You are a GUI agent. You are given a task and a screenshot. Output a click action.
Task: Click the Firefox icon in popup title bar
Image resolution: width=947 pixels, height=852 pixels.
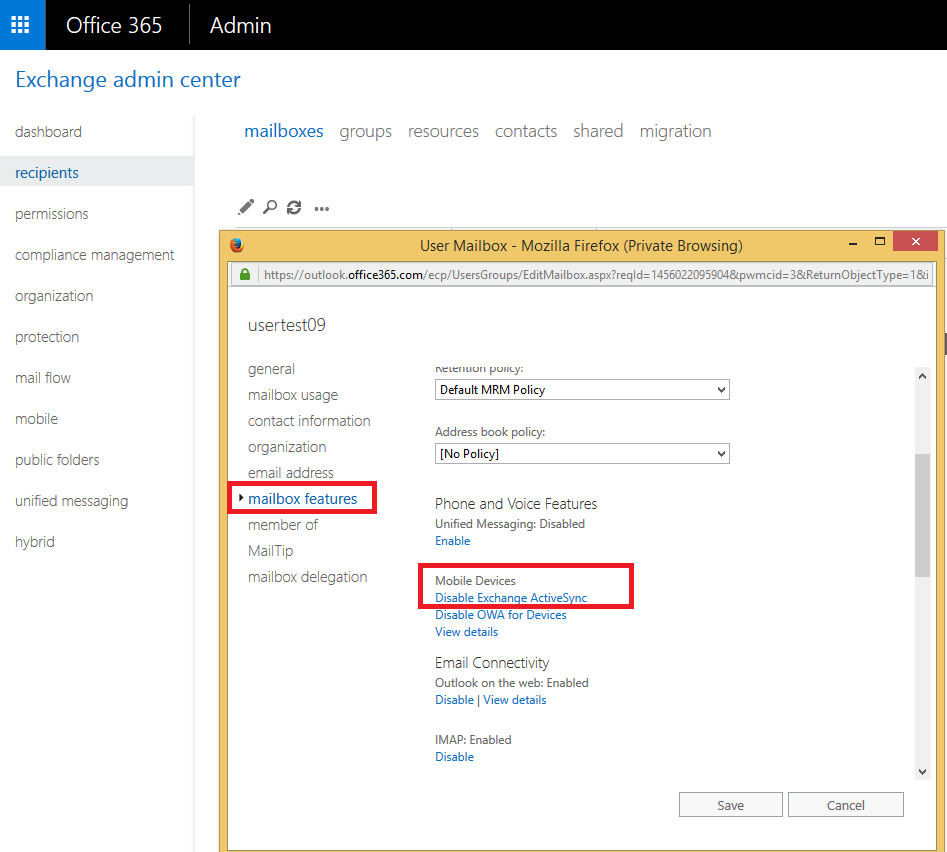(x=237, y=245)
